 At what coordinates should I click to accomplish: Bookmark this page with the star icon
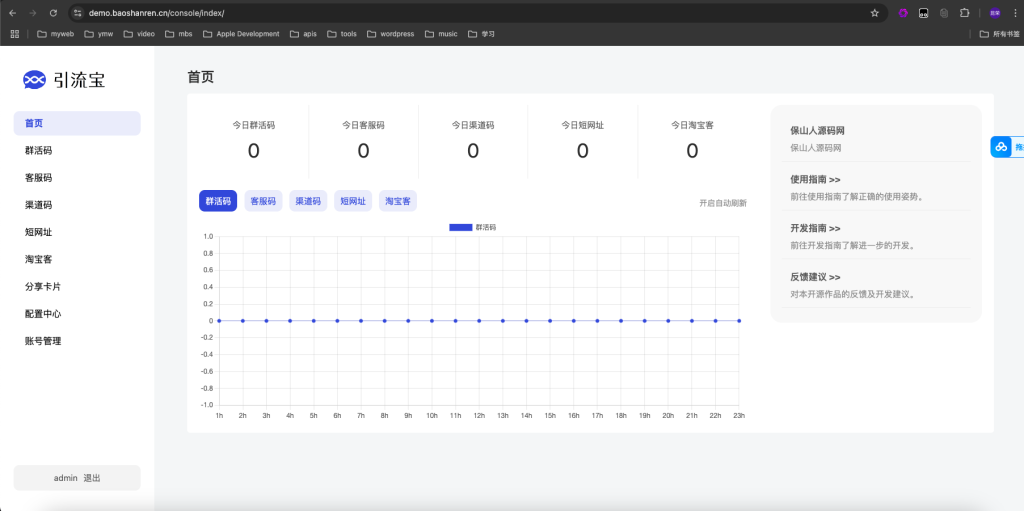874,12
